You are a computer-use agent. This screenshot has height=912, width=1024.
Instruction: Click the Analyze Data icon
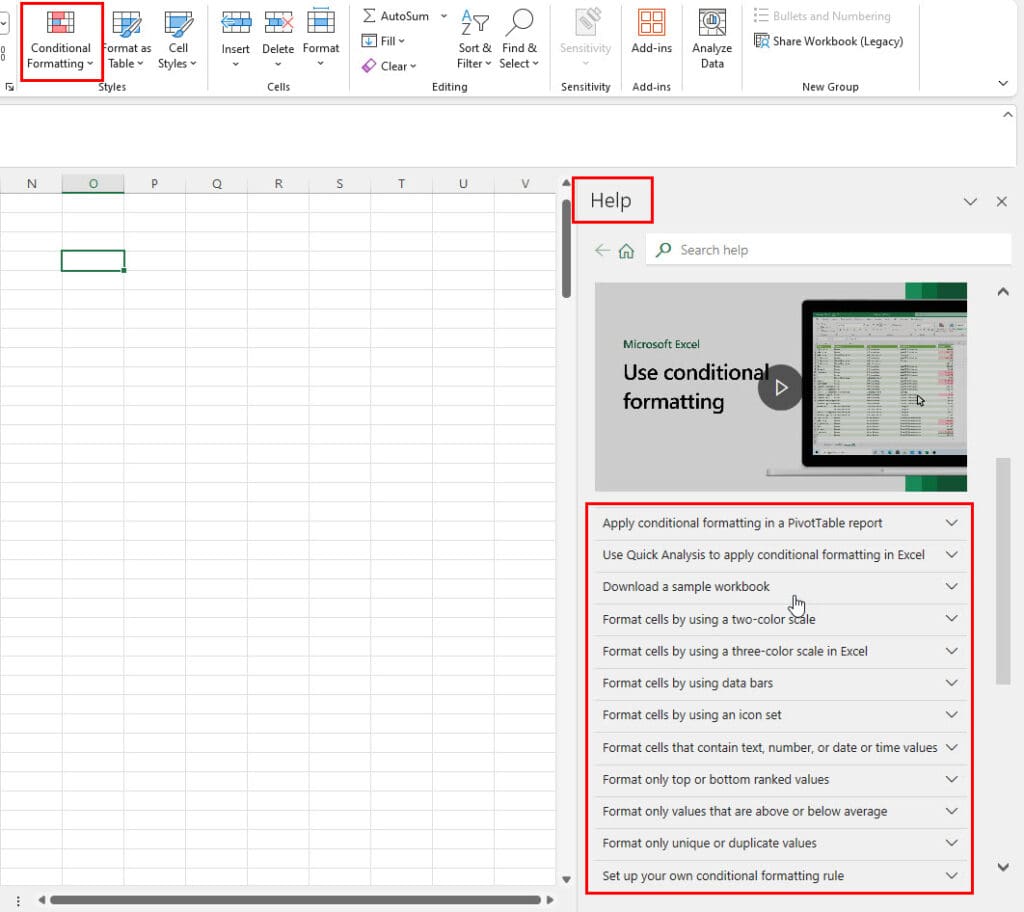click(x=712, y=42)
